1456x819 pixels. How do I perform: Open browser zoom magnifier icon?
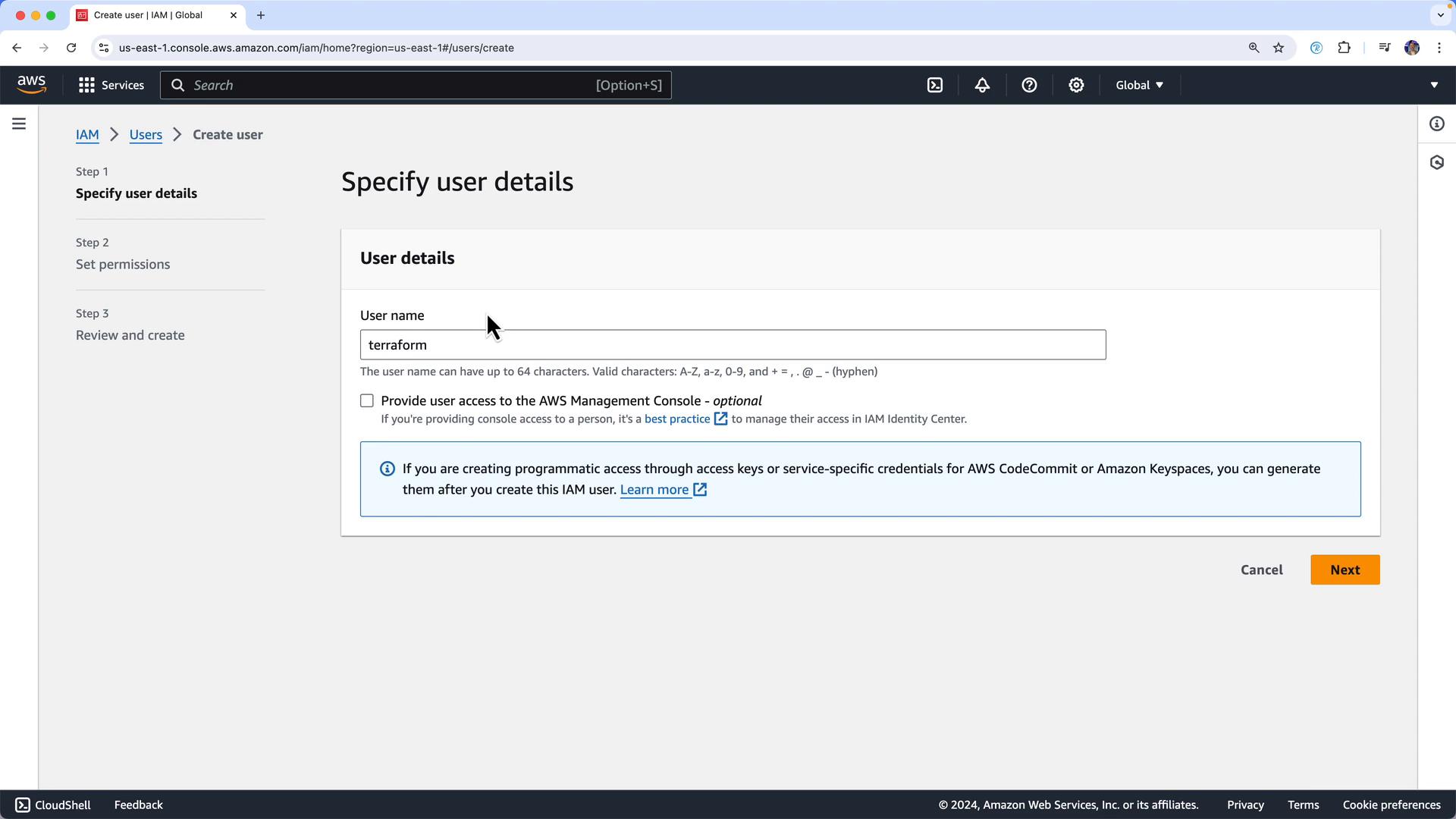[x=1254, y=48]
